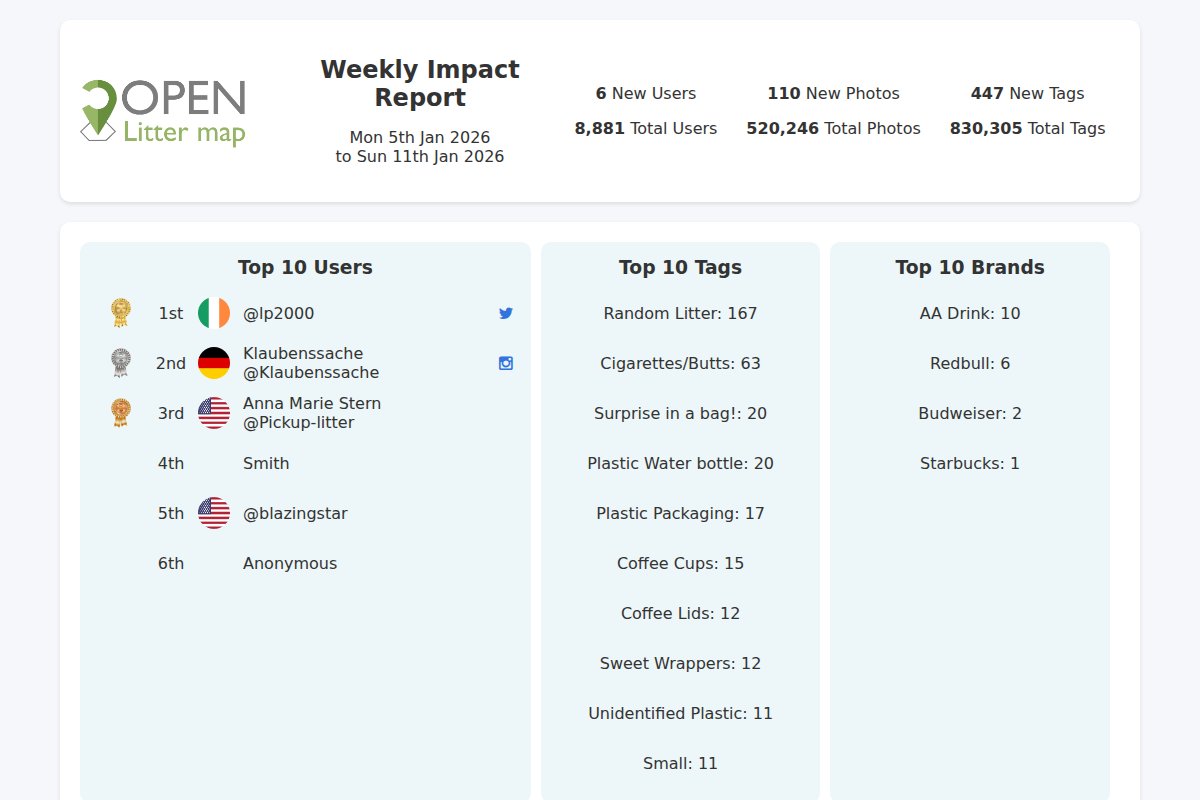The width and height of the screenshot is (1200, 800).
Task: Click the Top 10 Users heading
Action: click(305, 267)
